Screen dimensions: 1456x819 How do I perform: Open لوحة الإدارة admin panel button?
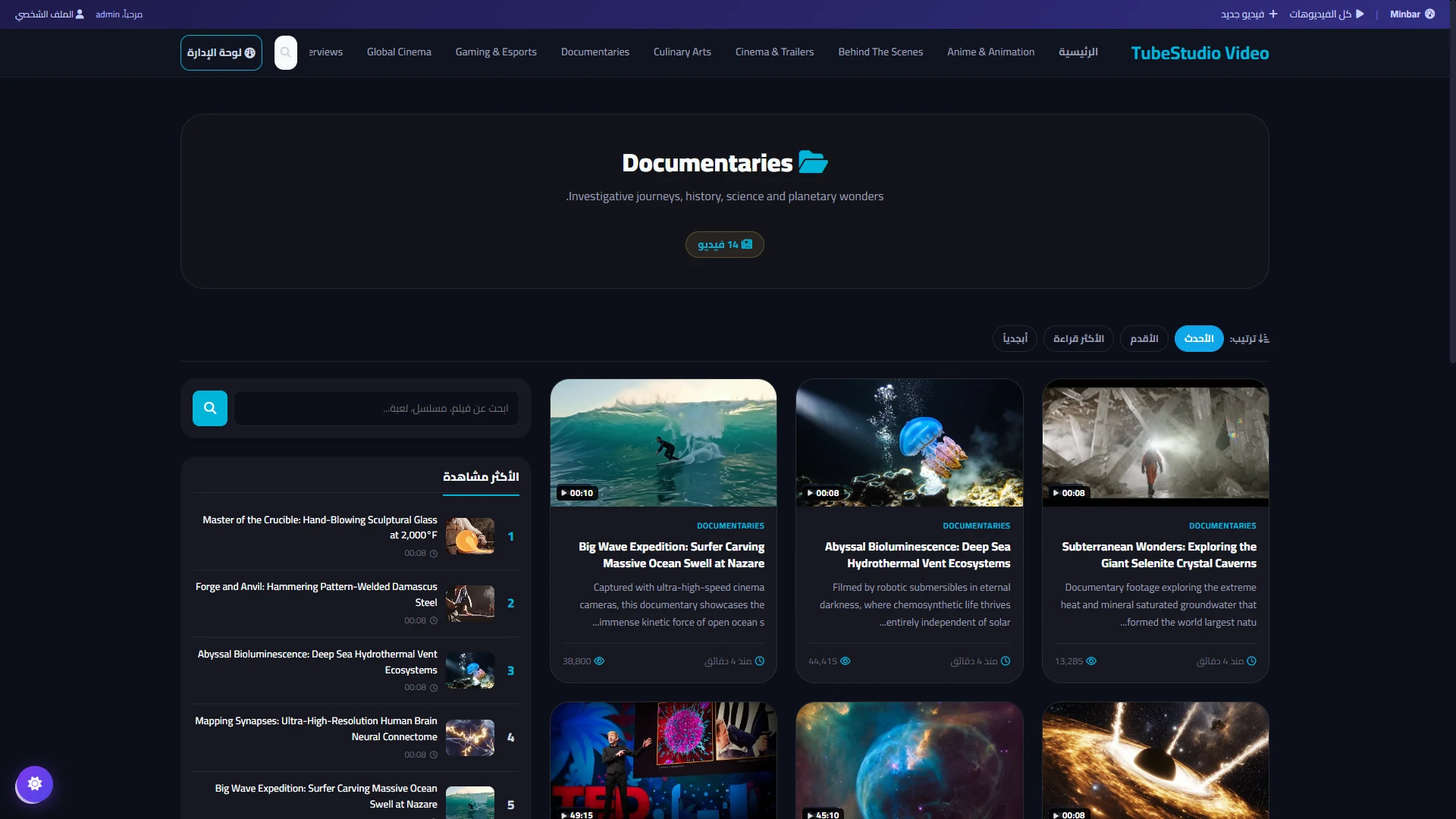(221, 52)
